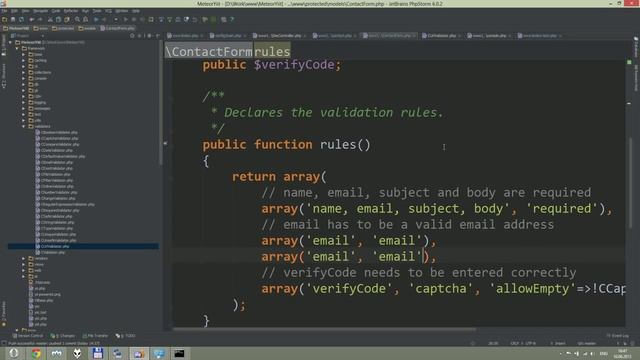Open the Changes tool window
The image size is (640, 360).
pos(62,336)
